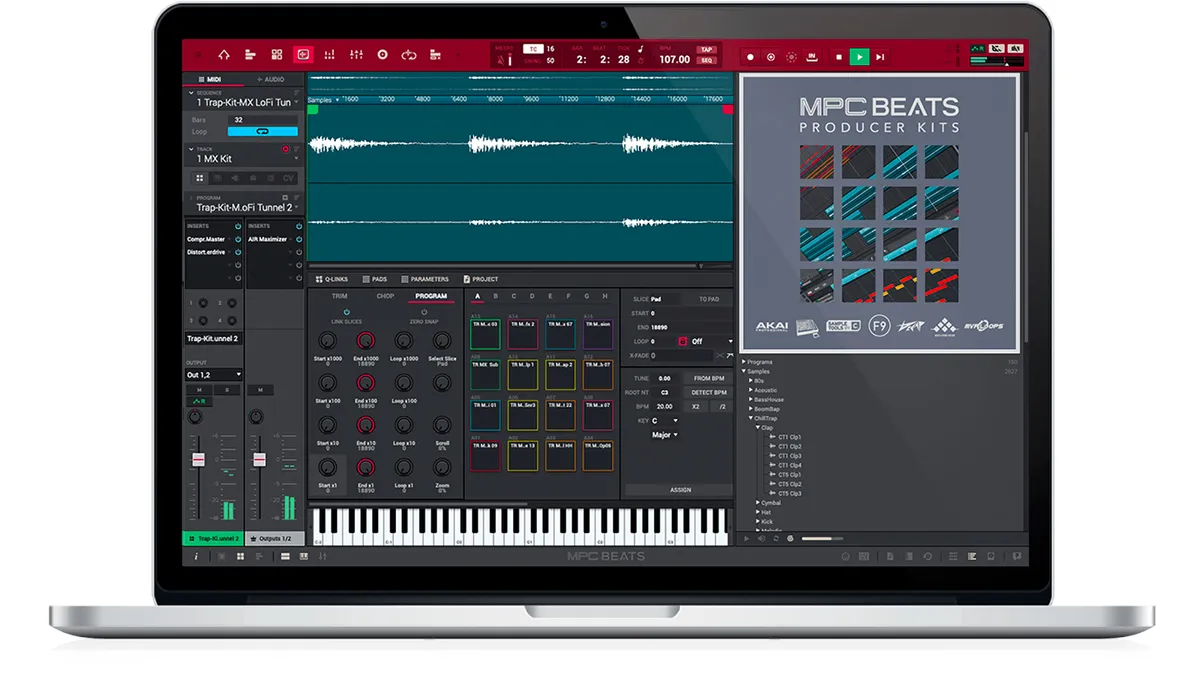The width and height of the screenshot is (1200, 675).
Task: Click the End x1000 knob
Action: (x=365, y=341)
